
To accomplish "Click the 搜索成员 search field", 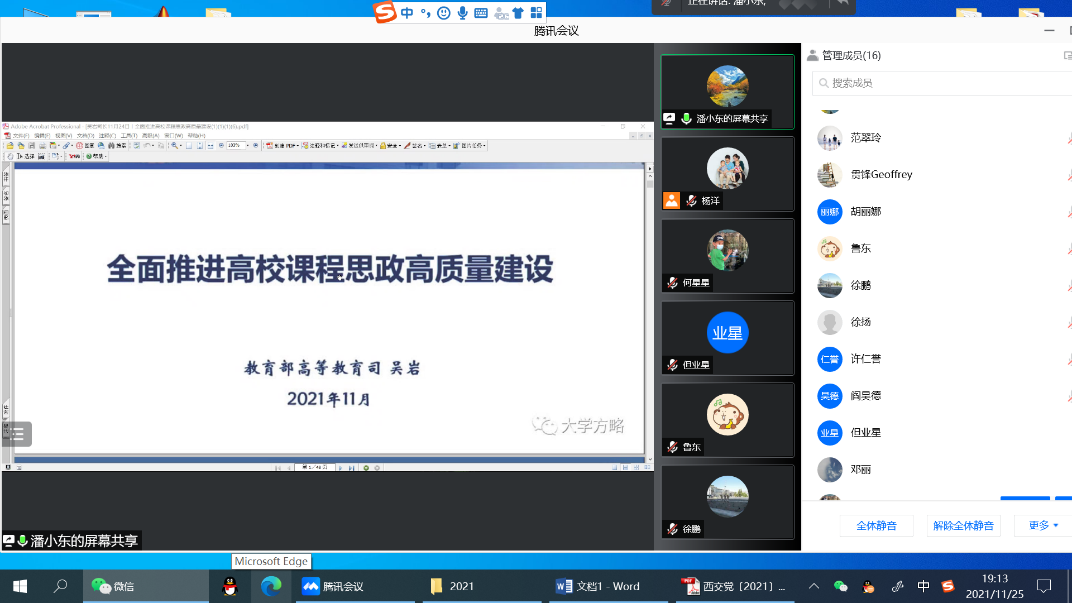I will click(940, 83).
